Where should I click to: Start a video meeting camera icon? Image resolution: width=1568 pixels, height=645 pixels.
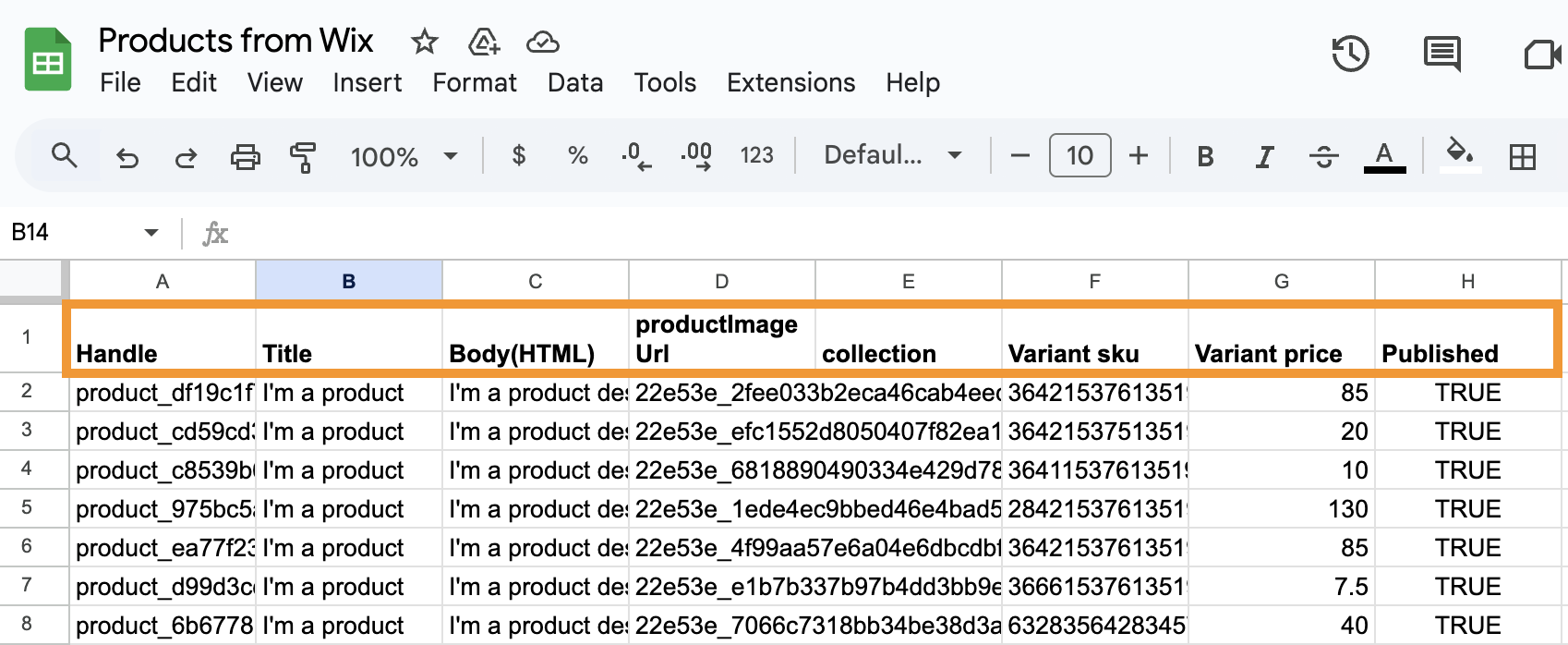1544,55
